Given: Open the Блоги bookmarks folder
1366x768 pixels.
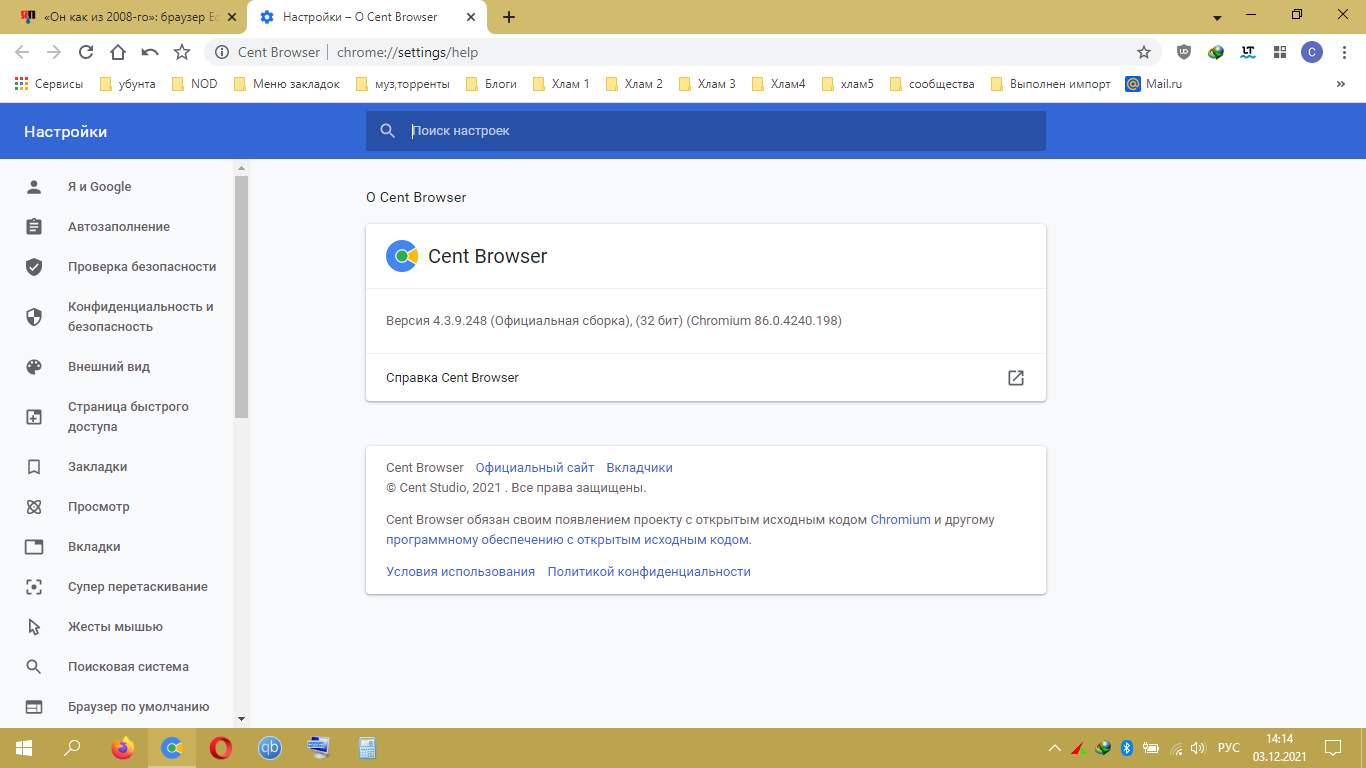Looking at the screenshot, I should click(491, 84).
